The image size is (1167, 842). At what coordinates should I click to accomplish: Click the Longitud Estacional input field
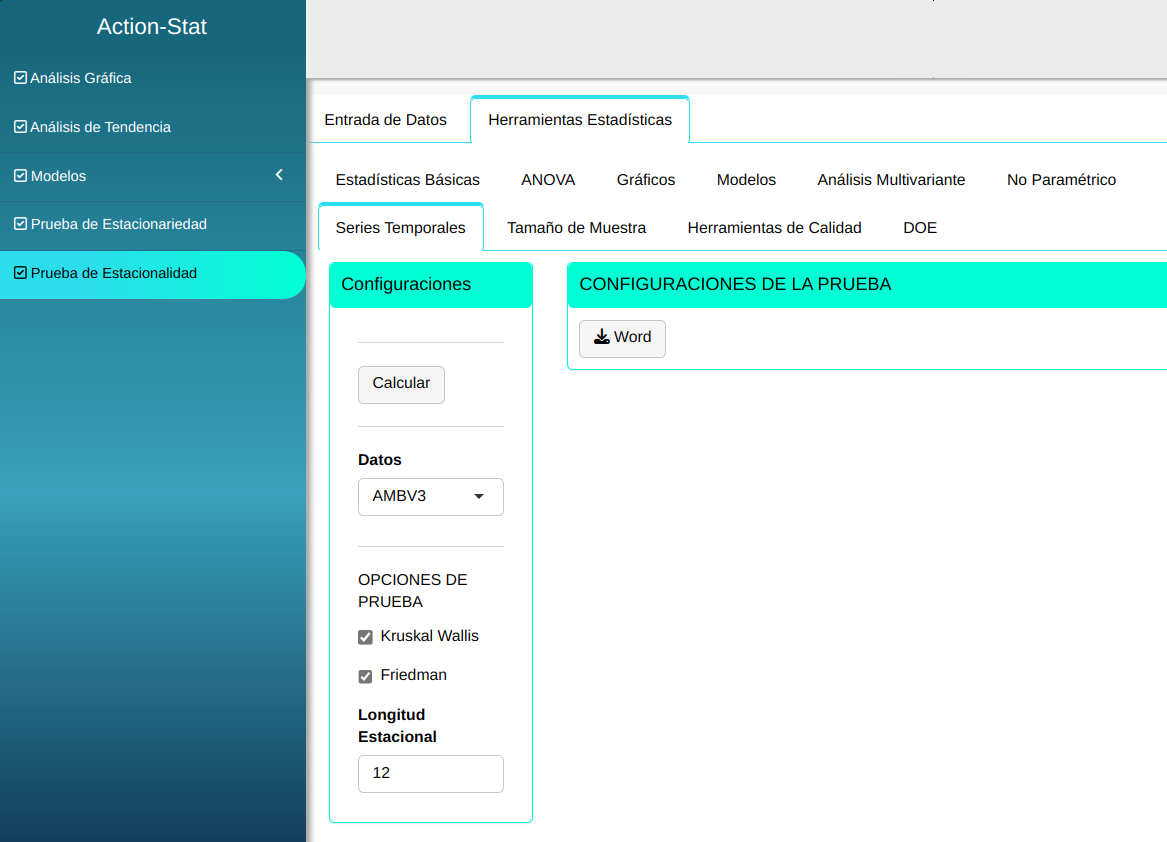(430, 774)
